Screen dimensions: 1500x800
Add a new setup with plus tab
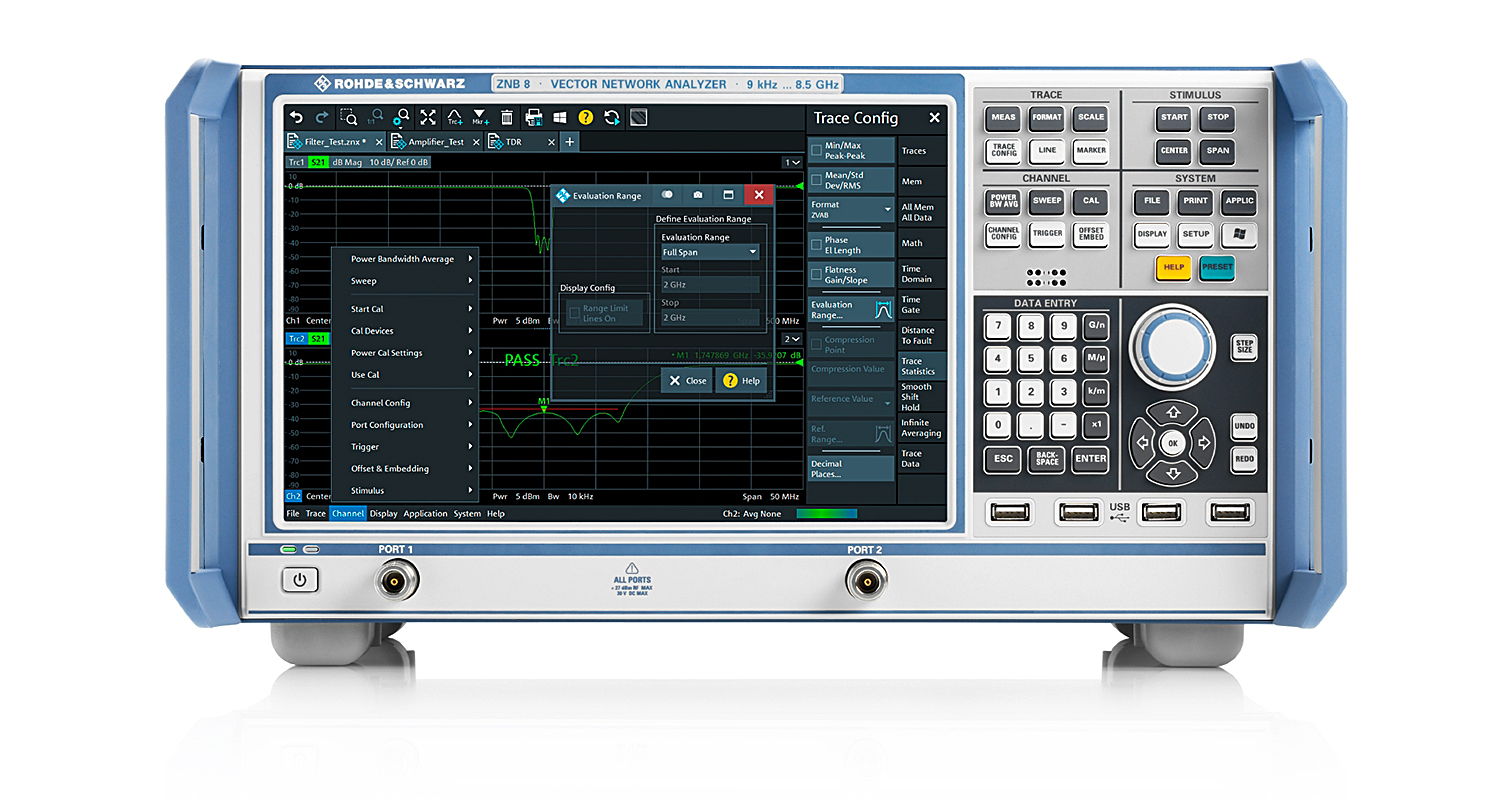click(x=570, y=142)
